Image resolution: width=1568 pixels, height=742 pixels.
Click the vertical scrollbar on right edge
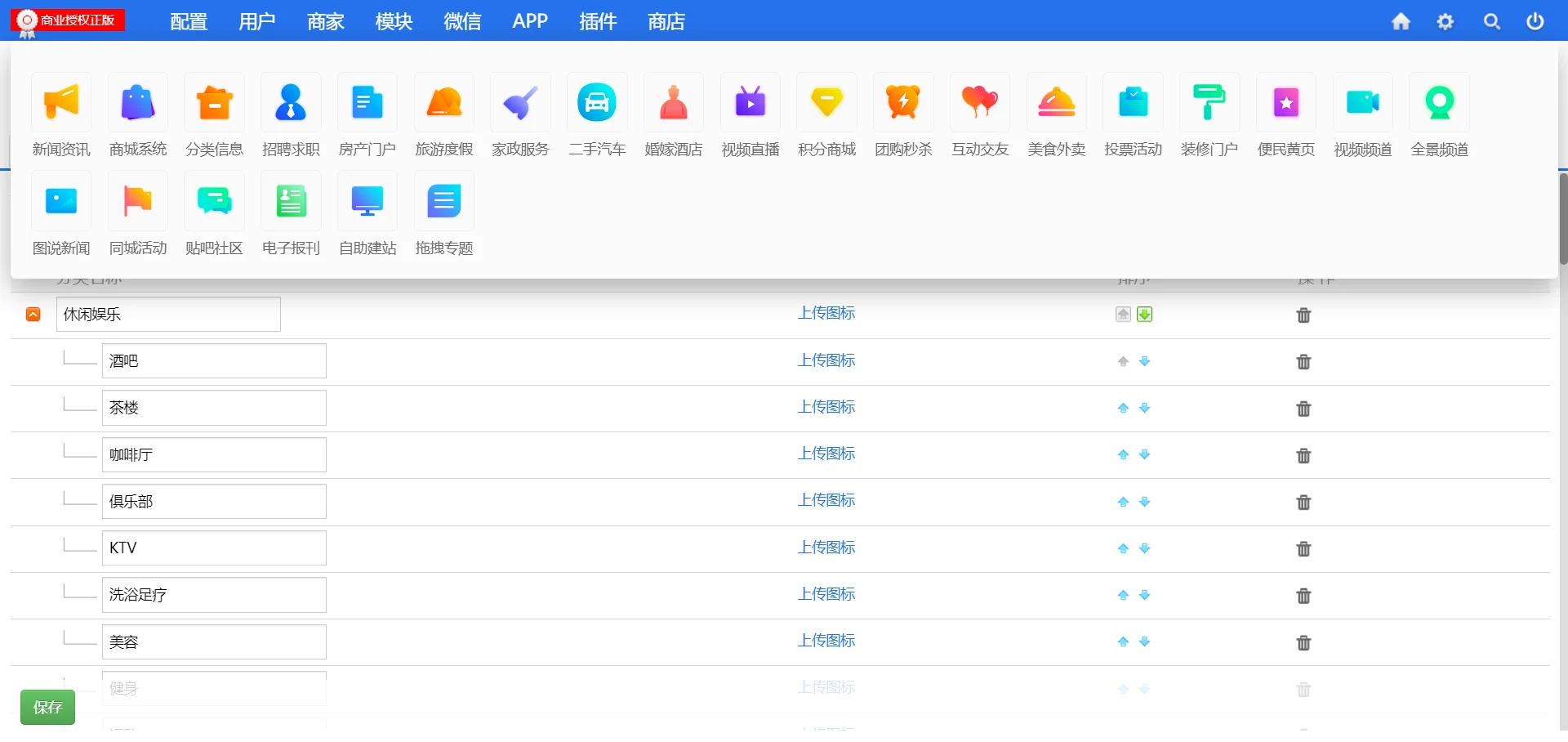coord(1563,219)
